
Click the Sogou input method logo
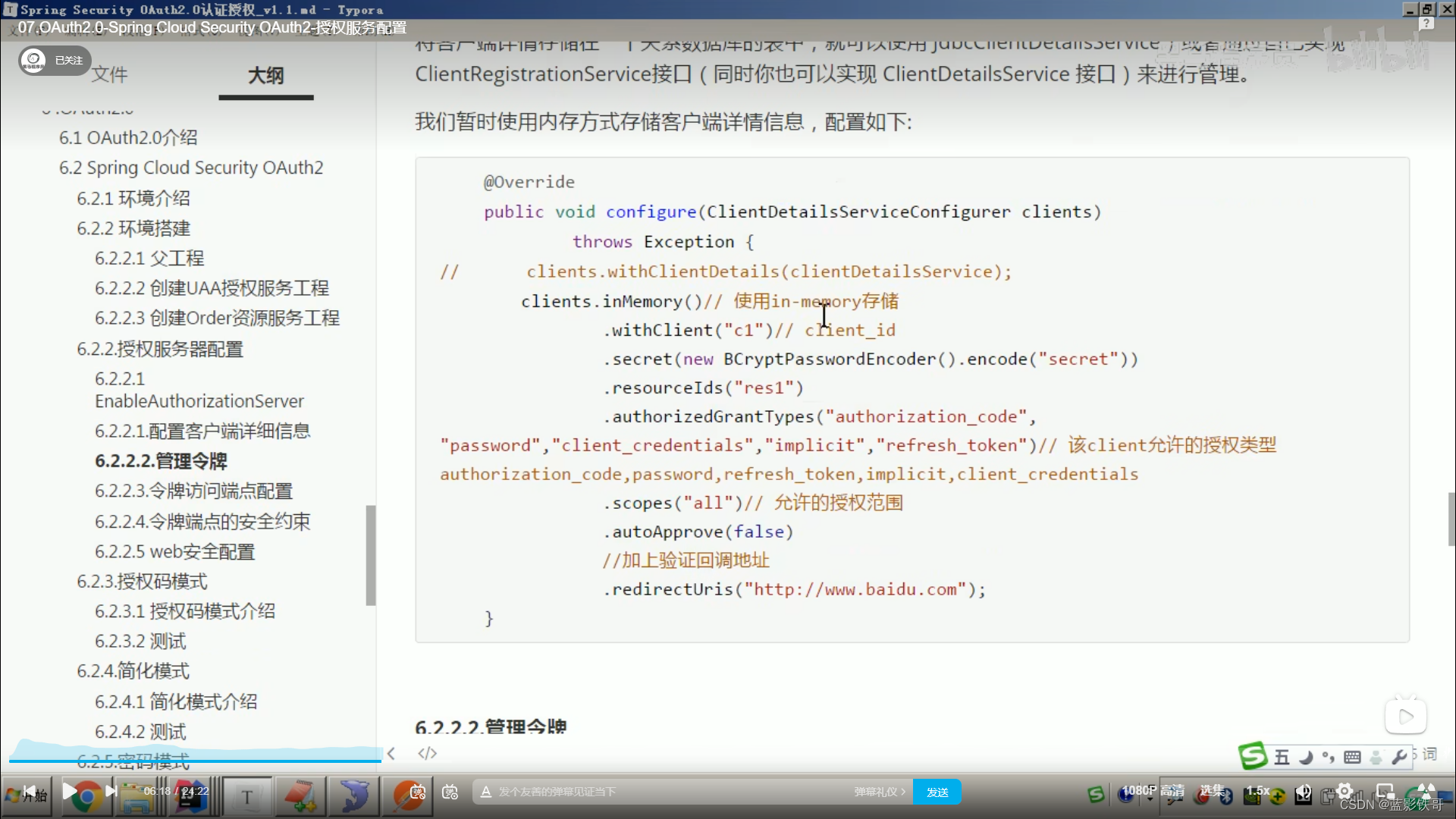1253,756
